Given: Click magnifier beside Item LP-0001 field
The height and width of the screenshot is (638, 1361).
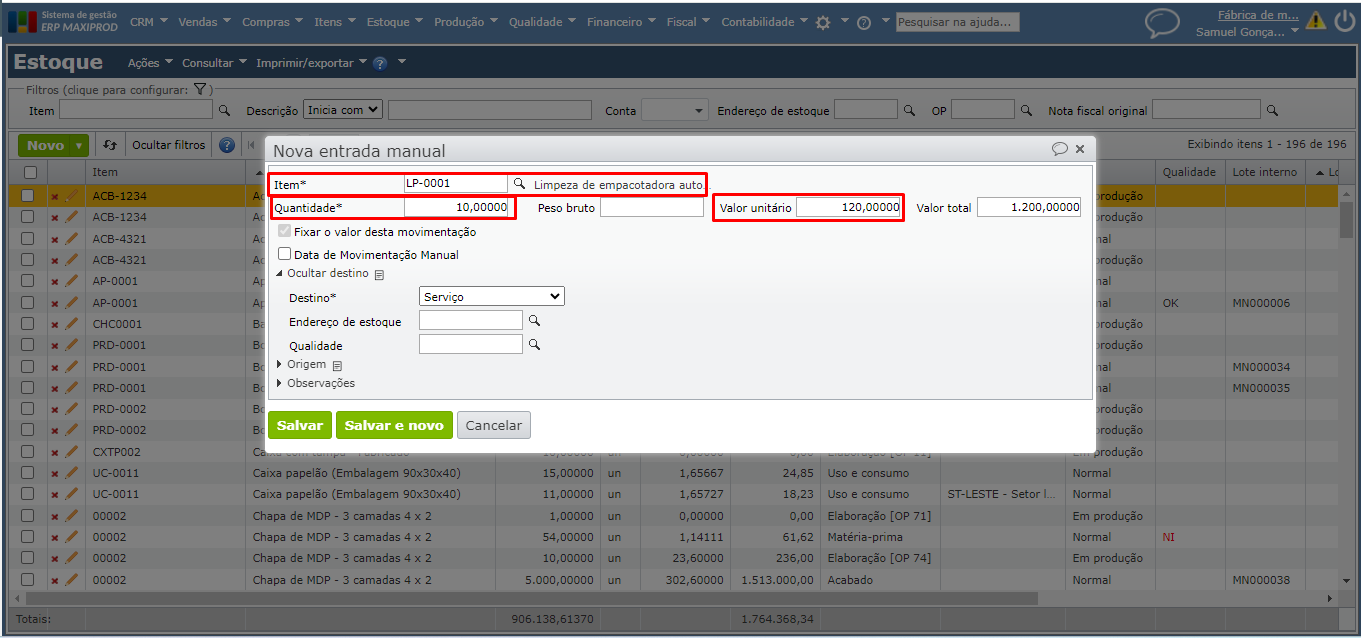Looking at the screenshot, I should tap(519, 184).
